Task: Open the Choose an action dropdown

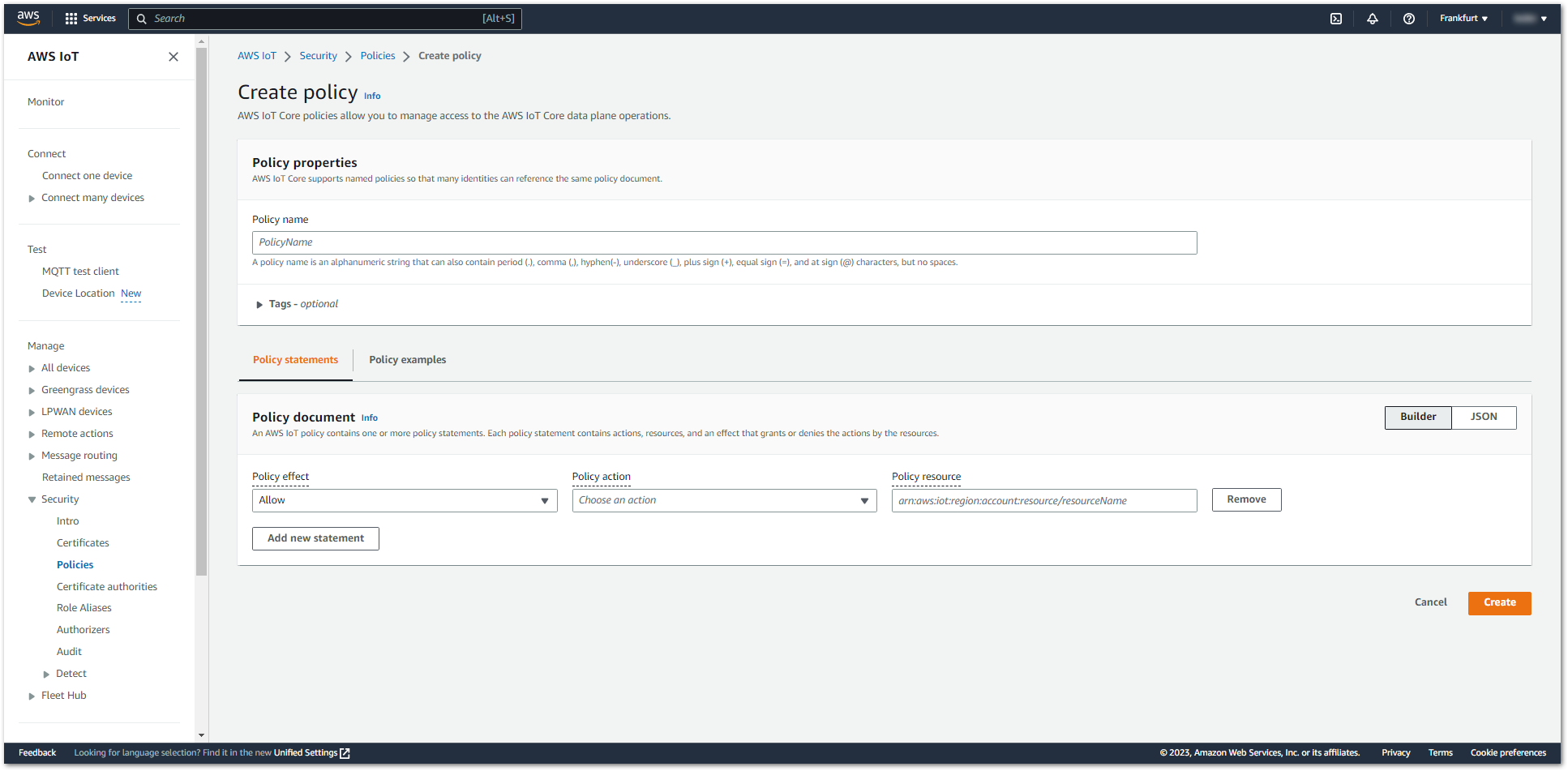Action: tap(724, 500)
